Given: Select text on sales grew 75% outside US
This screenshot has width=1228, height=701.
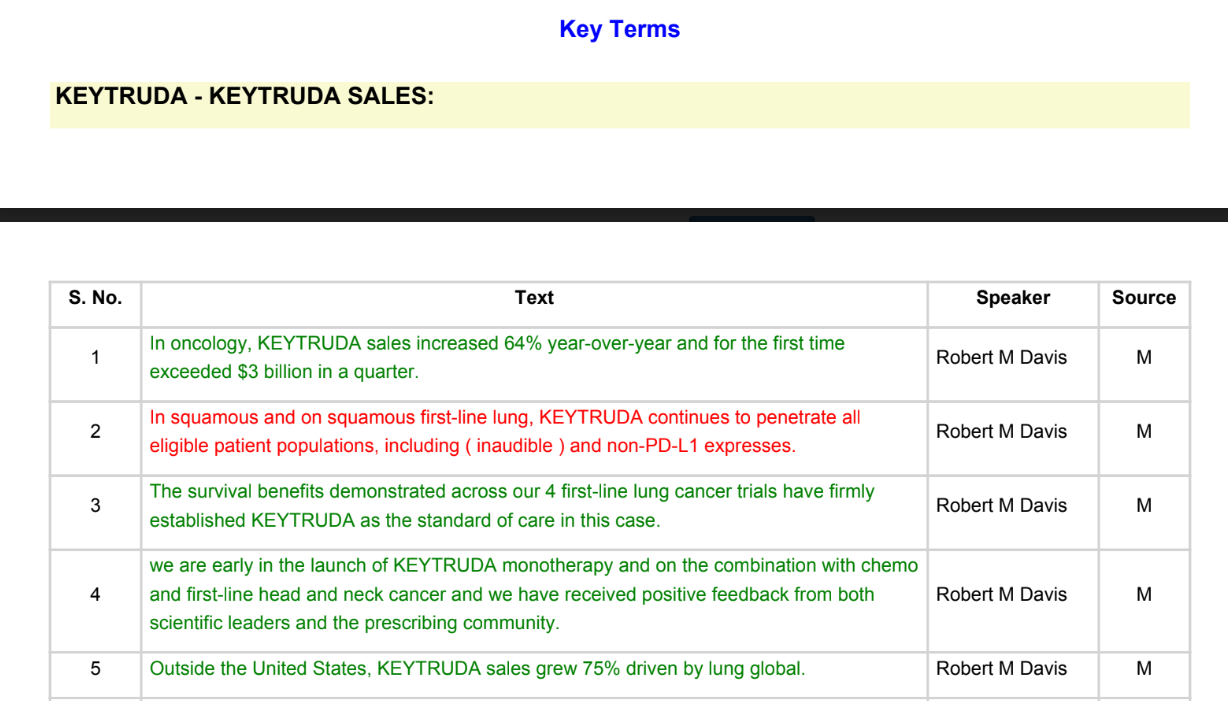Looking at the screenshot, I should pyautogui.click(x=477, y=669).
